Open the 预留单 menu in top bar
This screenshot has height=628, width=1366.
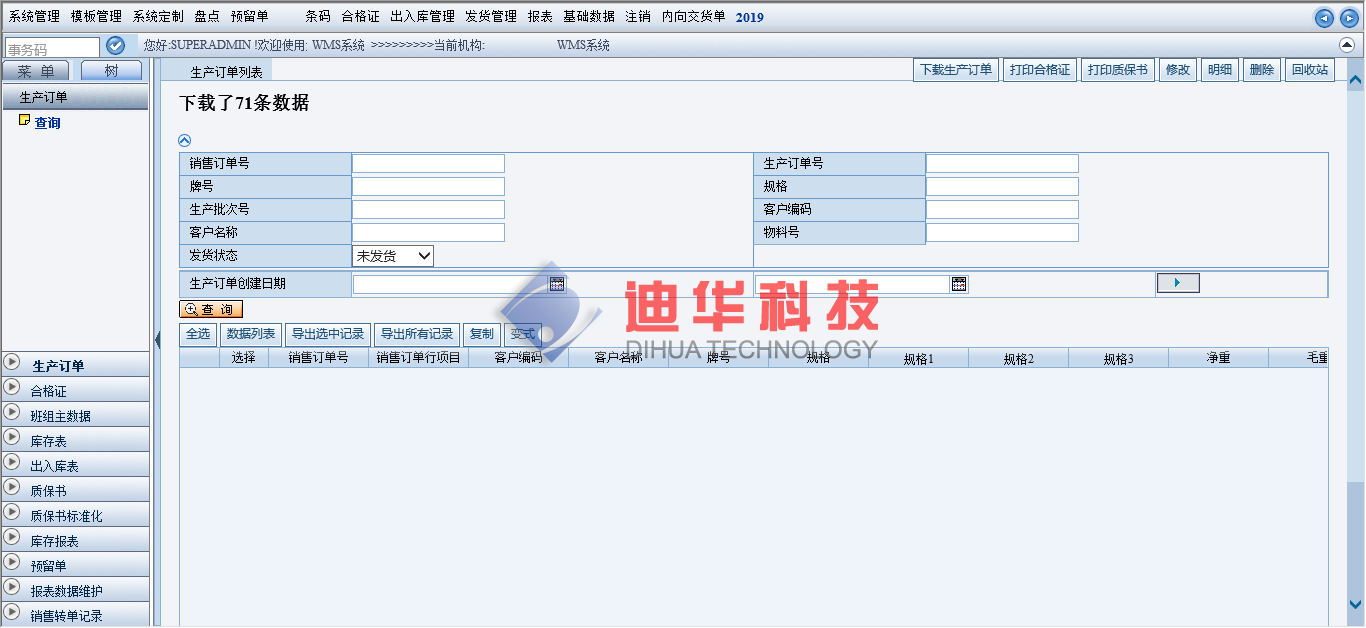click(x=249, y=17)
